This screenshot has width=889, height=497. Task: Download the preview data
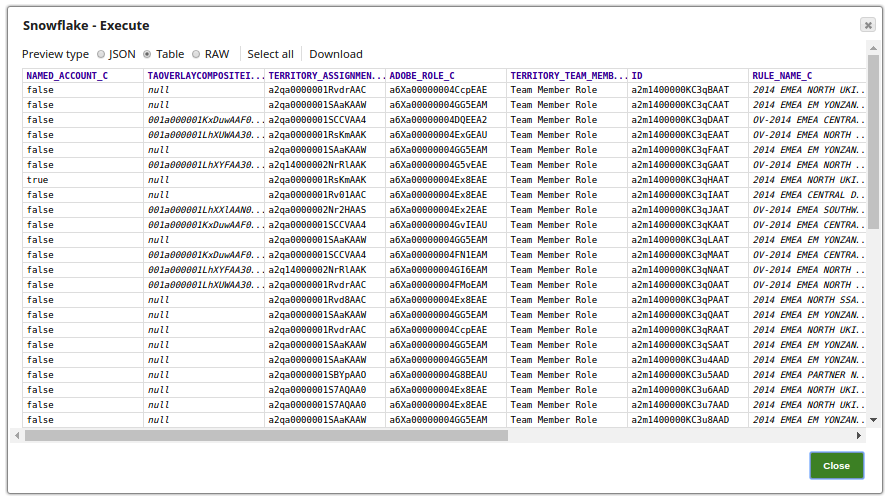(x=336, y=54)
